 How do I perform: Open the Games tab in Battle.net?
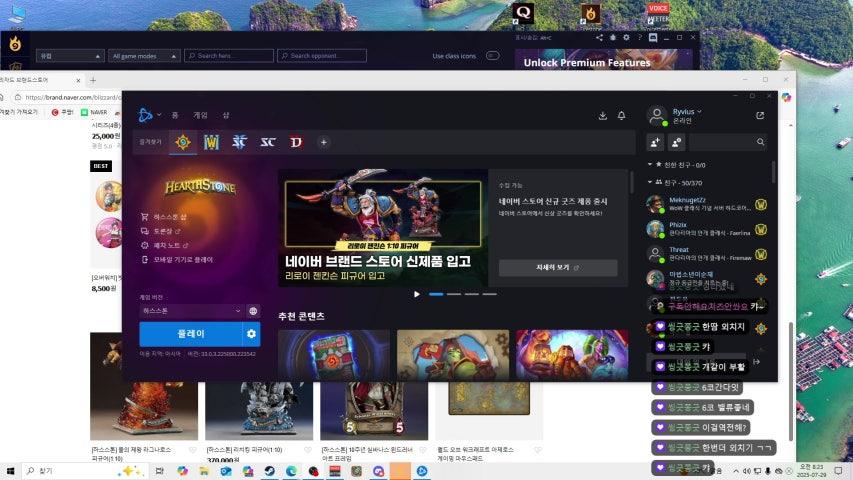200,115
